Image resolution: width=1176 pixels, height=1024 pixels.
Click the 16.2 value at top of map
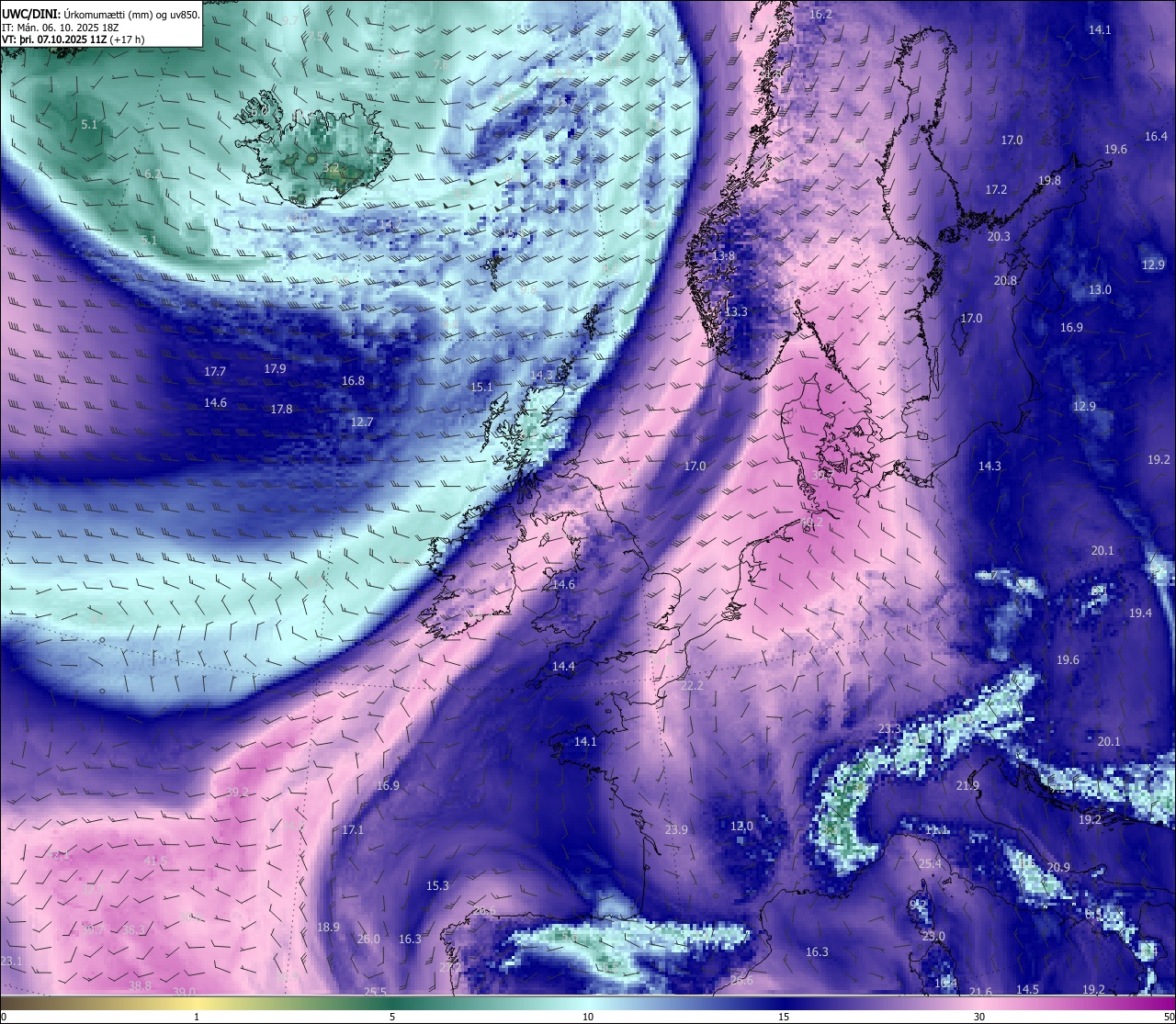coord(820,15)
